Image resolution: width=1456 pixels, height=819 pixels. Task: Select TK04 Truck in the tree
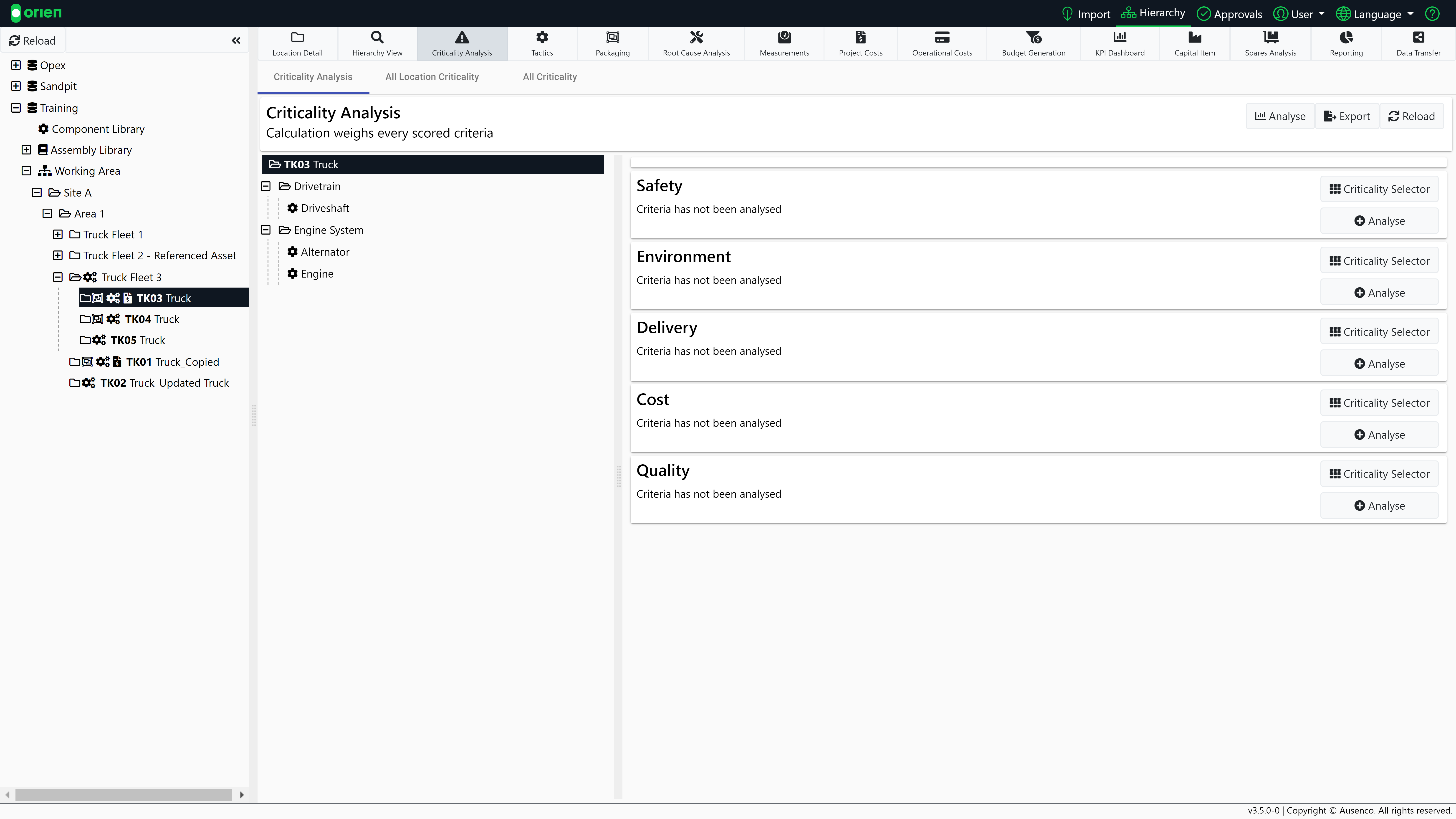[x=129, y=319]
